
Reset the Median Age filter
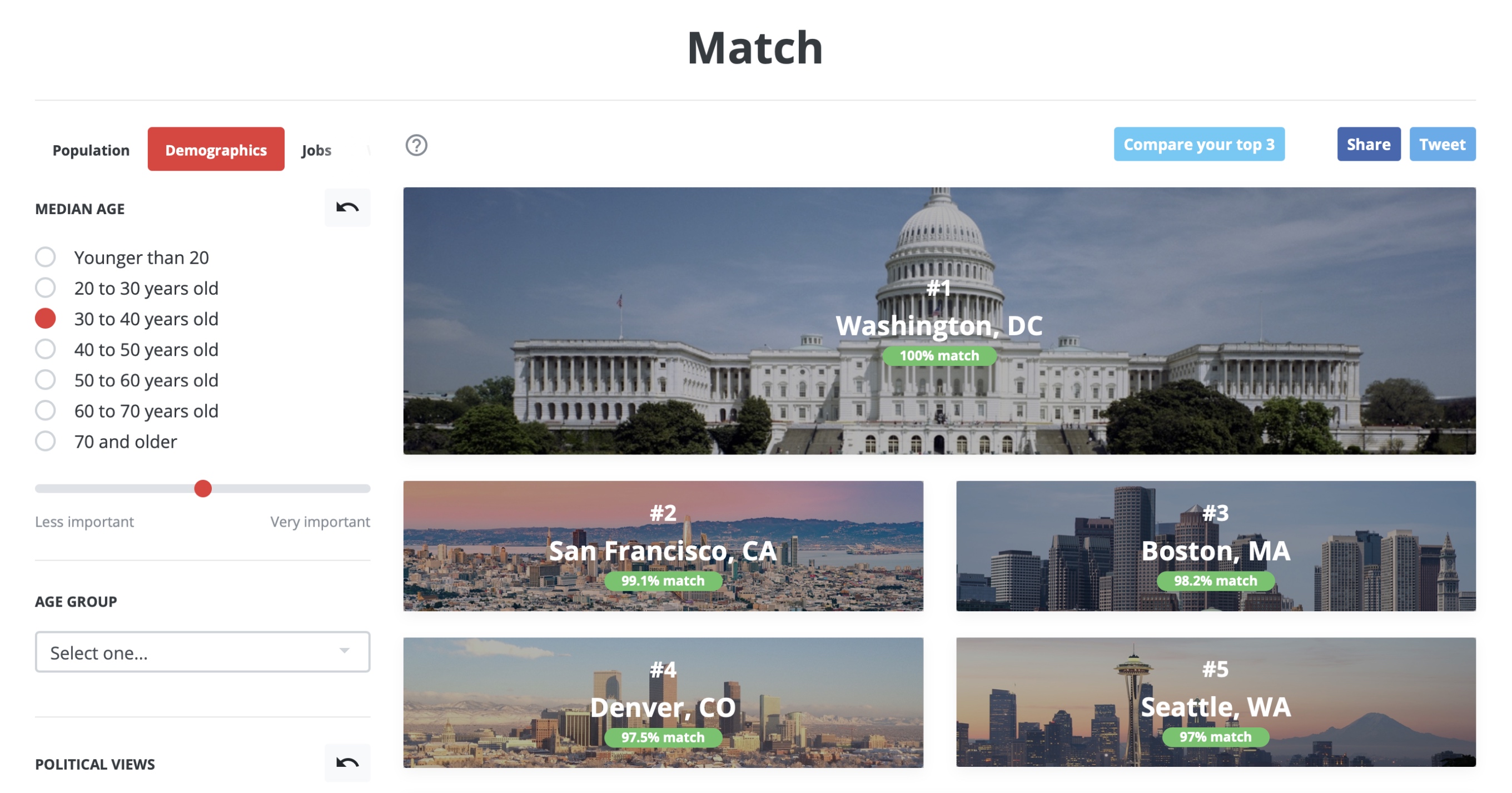[x=347, y=208]
